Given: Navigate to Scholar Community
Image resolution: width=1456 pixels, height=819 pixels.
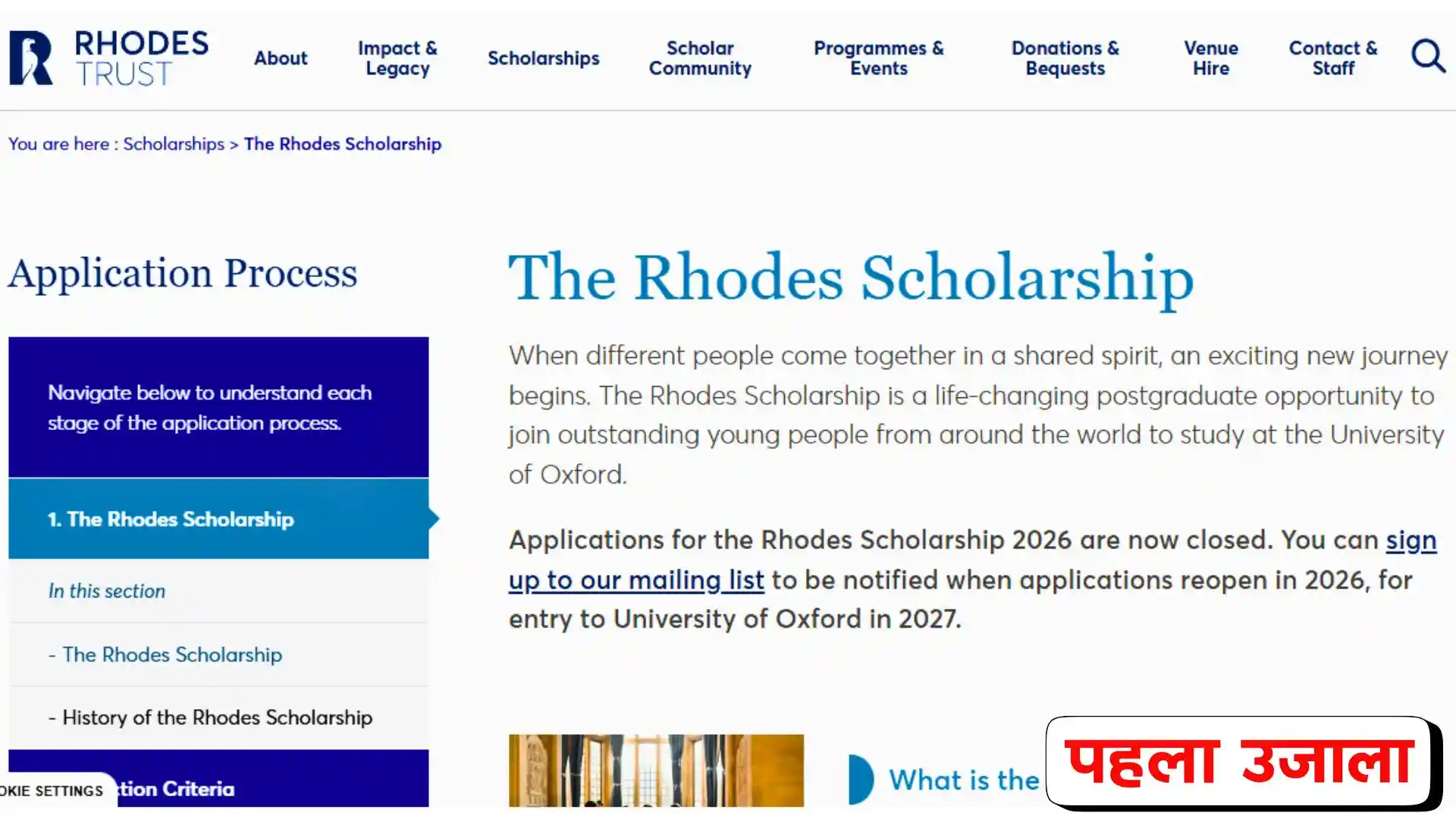Looking at the screenshot, I should tap(700, 58).
